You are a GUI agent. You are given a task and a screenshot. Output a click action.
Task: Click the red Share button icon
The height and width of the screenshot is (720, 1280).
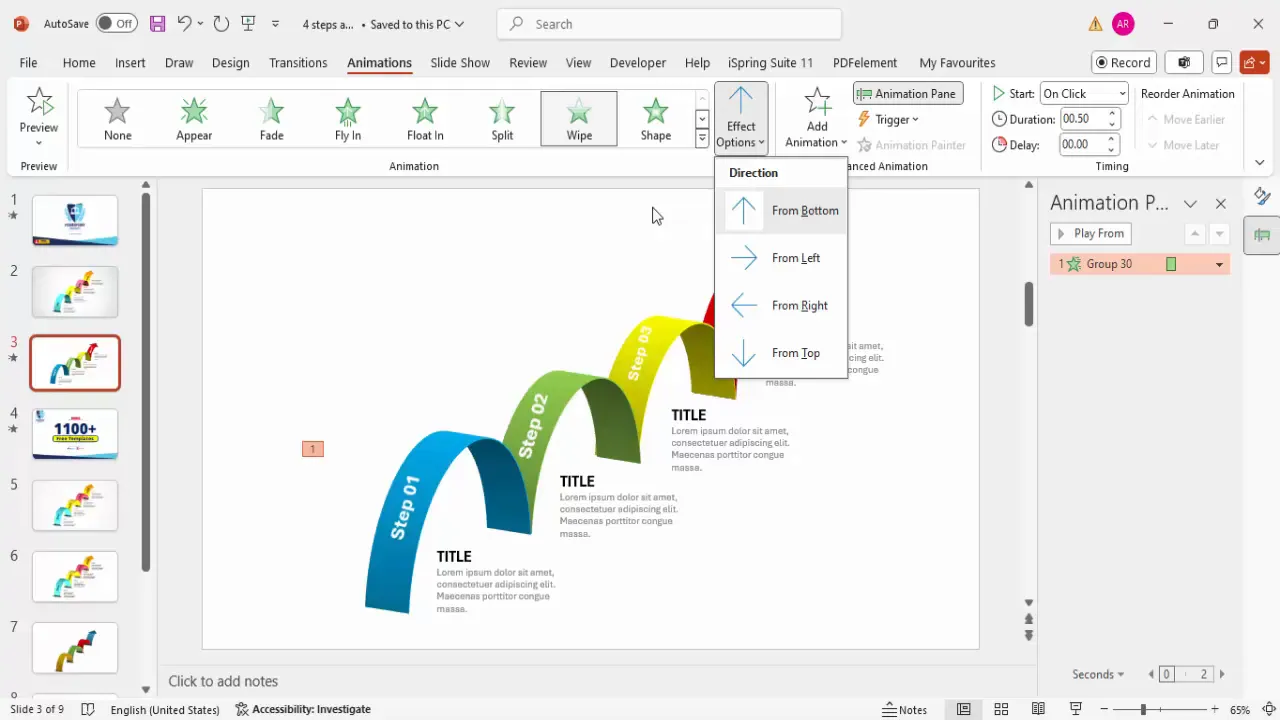(1254, 62)
